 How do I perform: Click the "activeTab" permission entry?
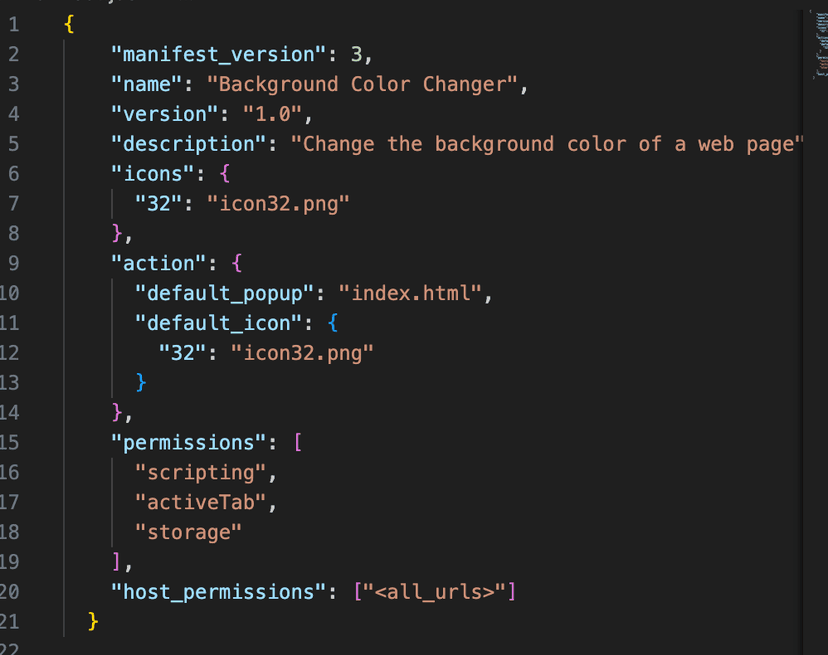pos(201,502)
